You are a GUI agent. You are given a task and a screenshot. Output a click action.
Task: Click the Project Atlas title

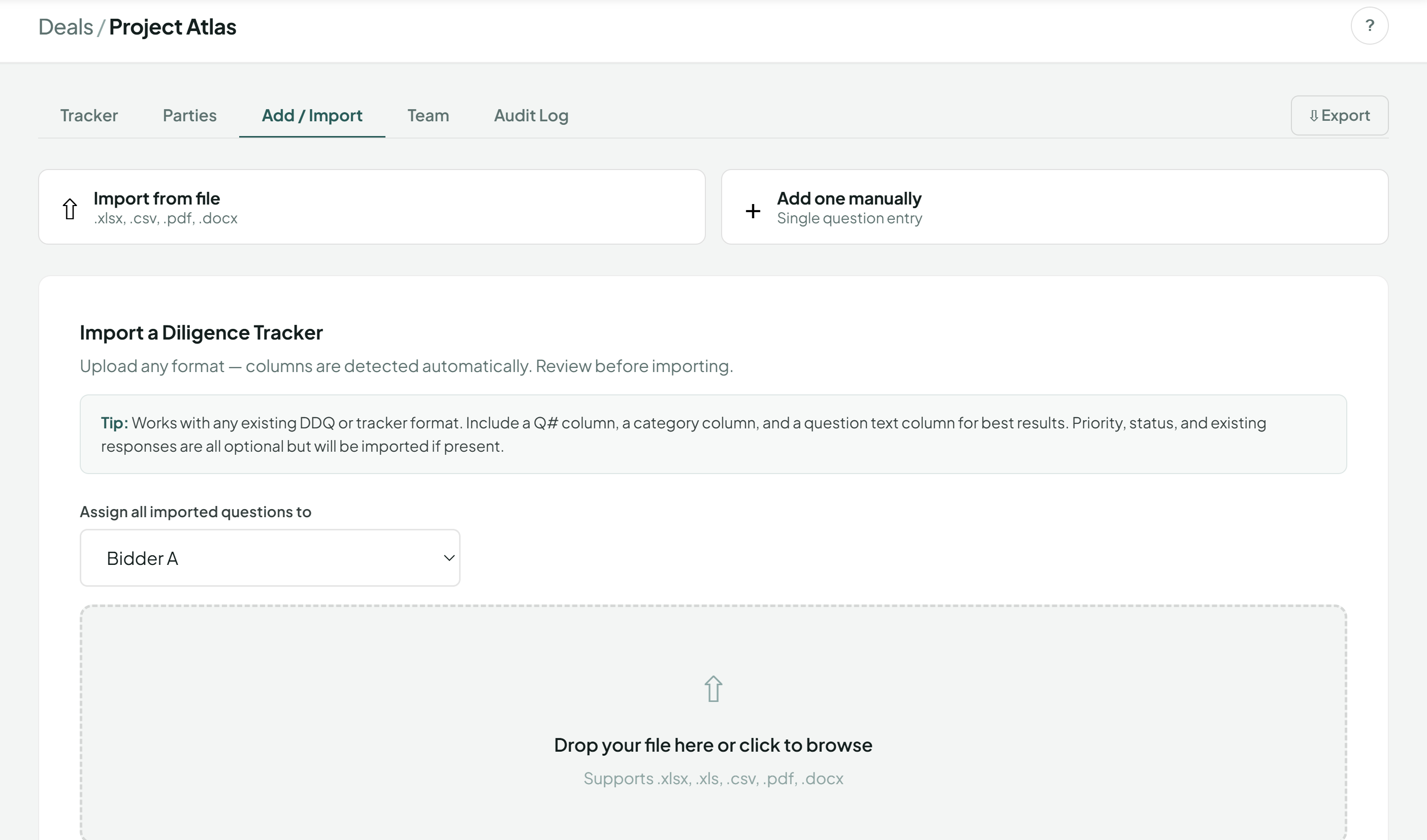tap(172, 26)
